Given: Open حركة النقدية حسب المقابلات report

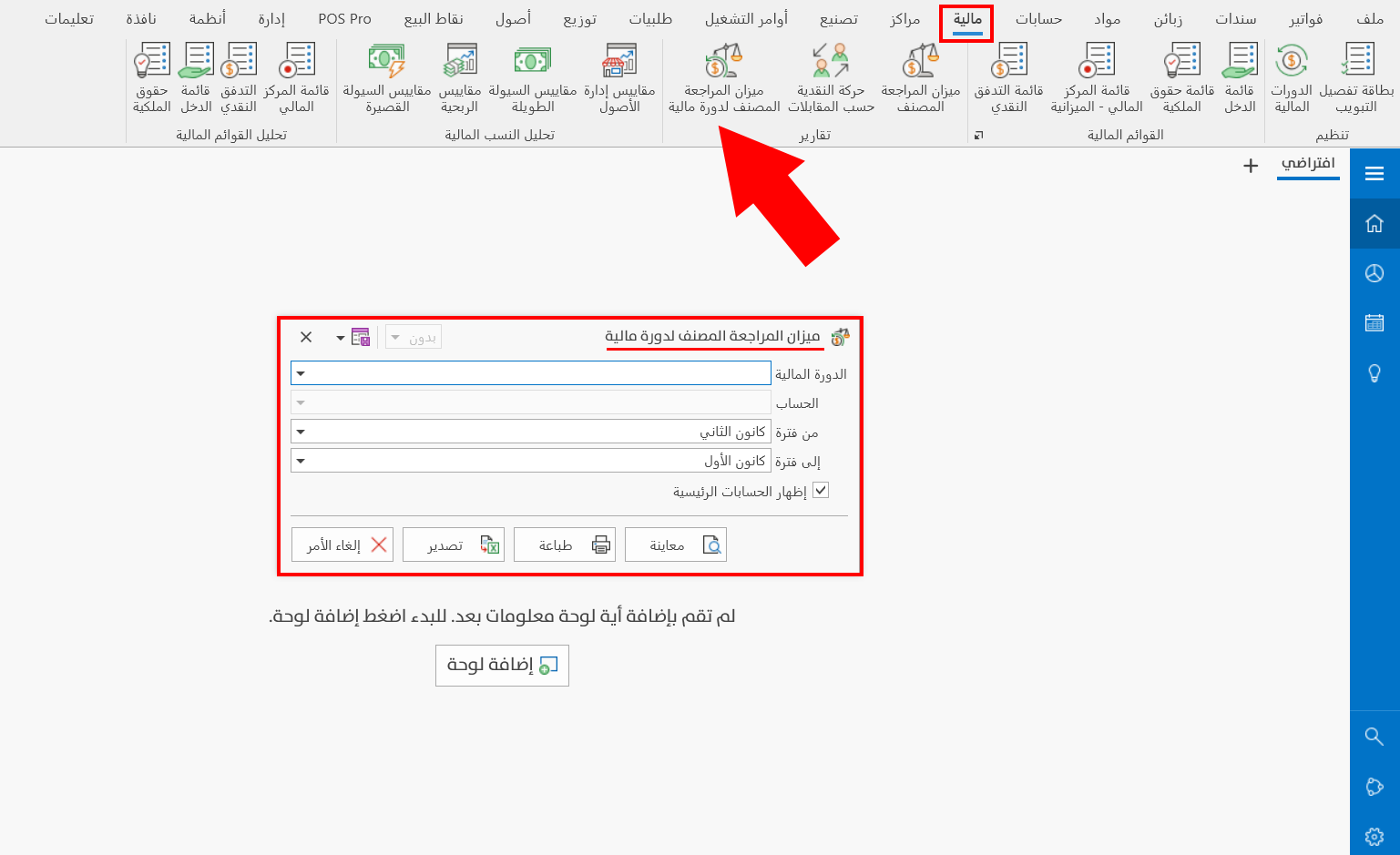Looking at the screenshot, I should 831,79.
